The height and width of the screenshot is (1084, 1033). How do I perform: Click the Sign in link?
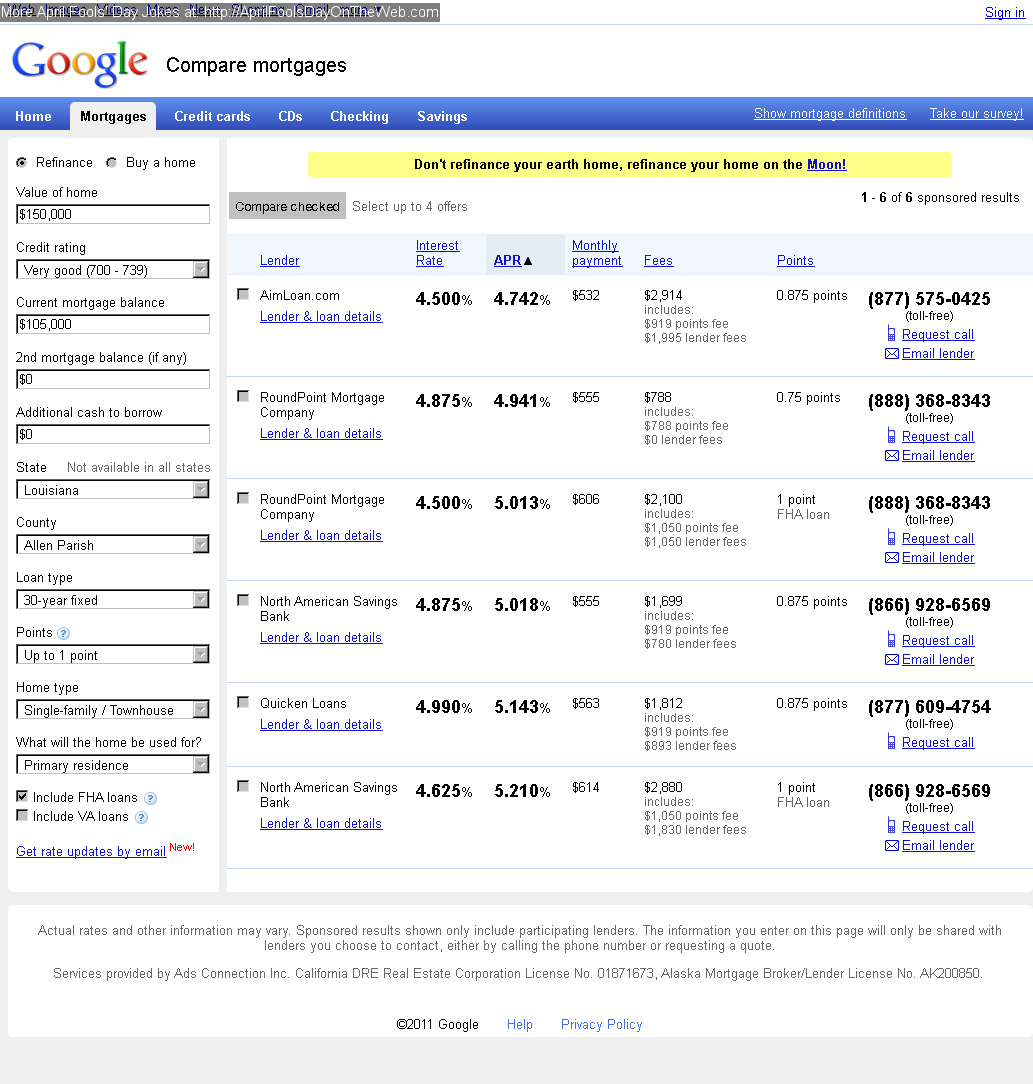click(1005, 12)
